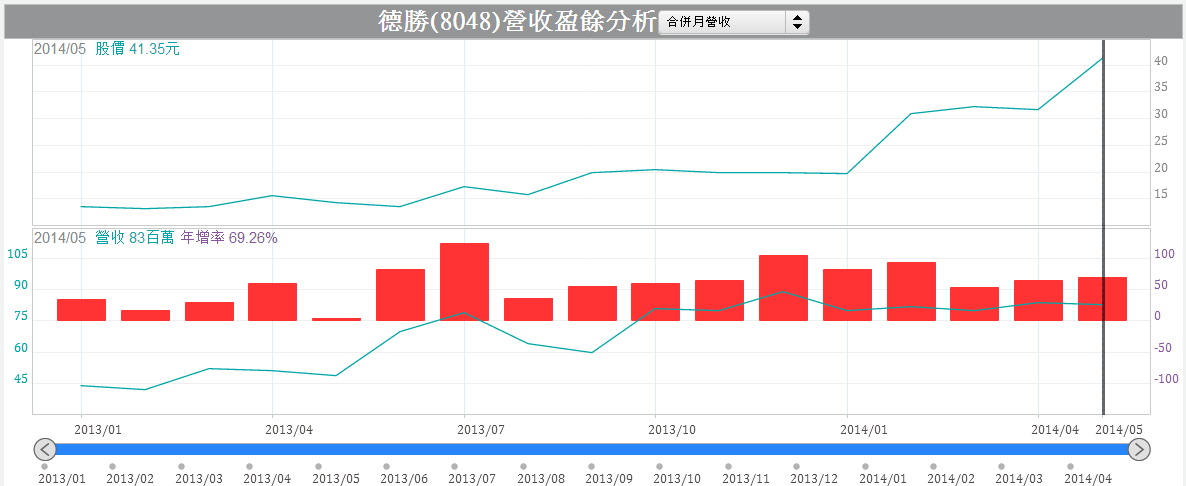Screen dimensions: 1186x486
Task: Click the first red revenue bar at 2013/01
Action: pyautogui.click(x=82, y=310)
